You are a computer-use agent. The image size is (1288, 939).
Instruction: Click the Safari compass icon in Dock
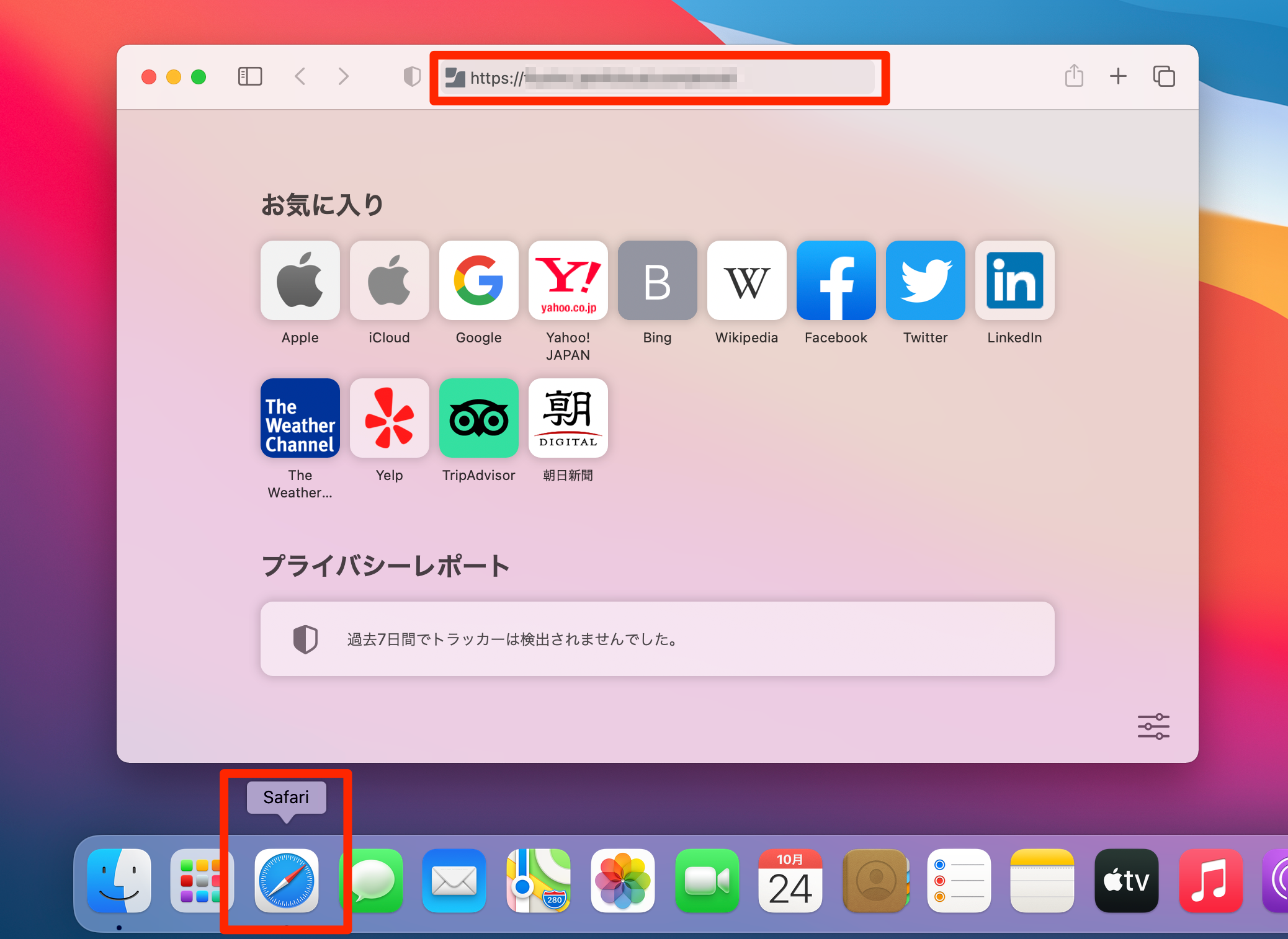287,881
